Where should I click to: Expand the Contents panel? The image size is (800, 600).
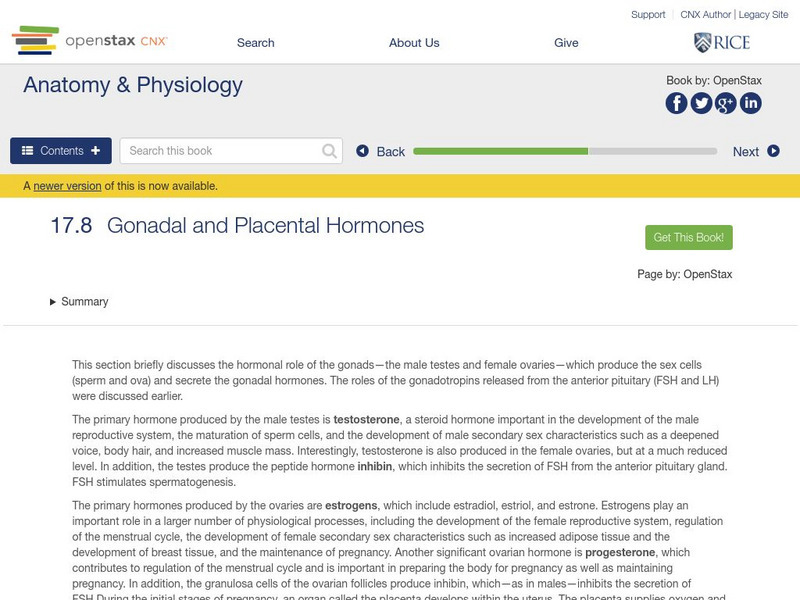[61, 151]
